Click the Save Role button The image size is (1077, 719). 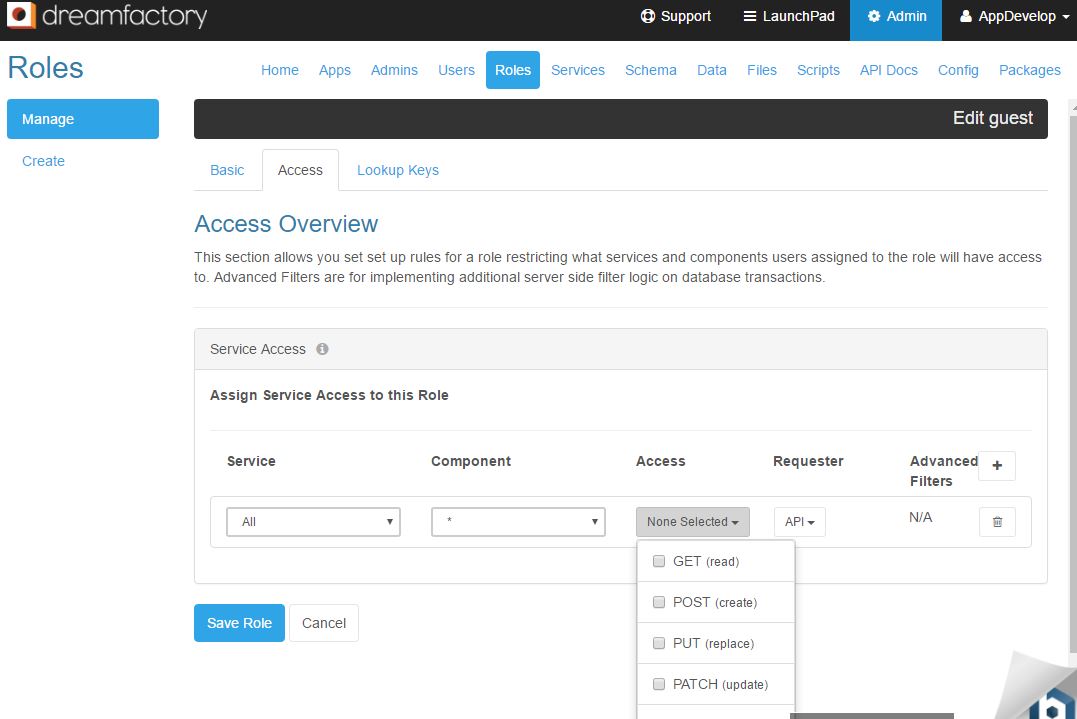coord(239,623)
